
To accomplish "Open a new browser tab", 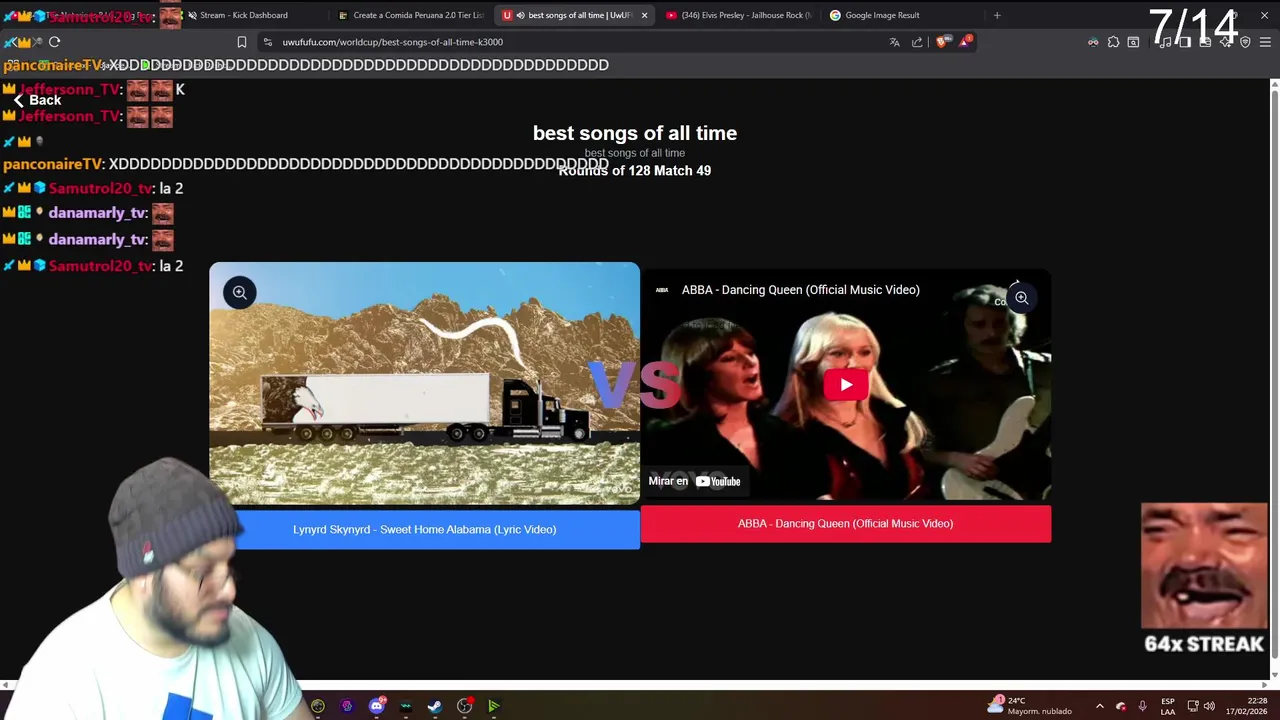I will (x=997, y=15).
